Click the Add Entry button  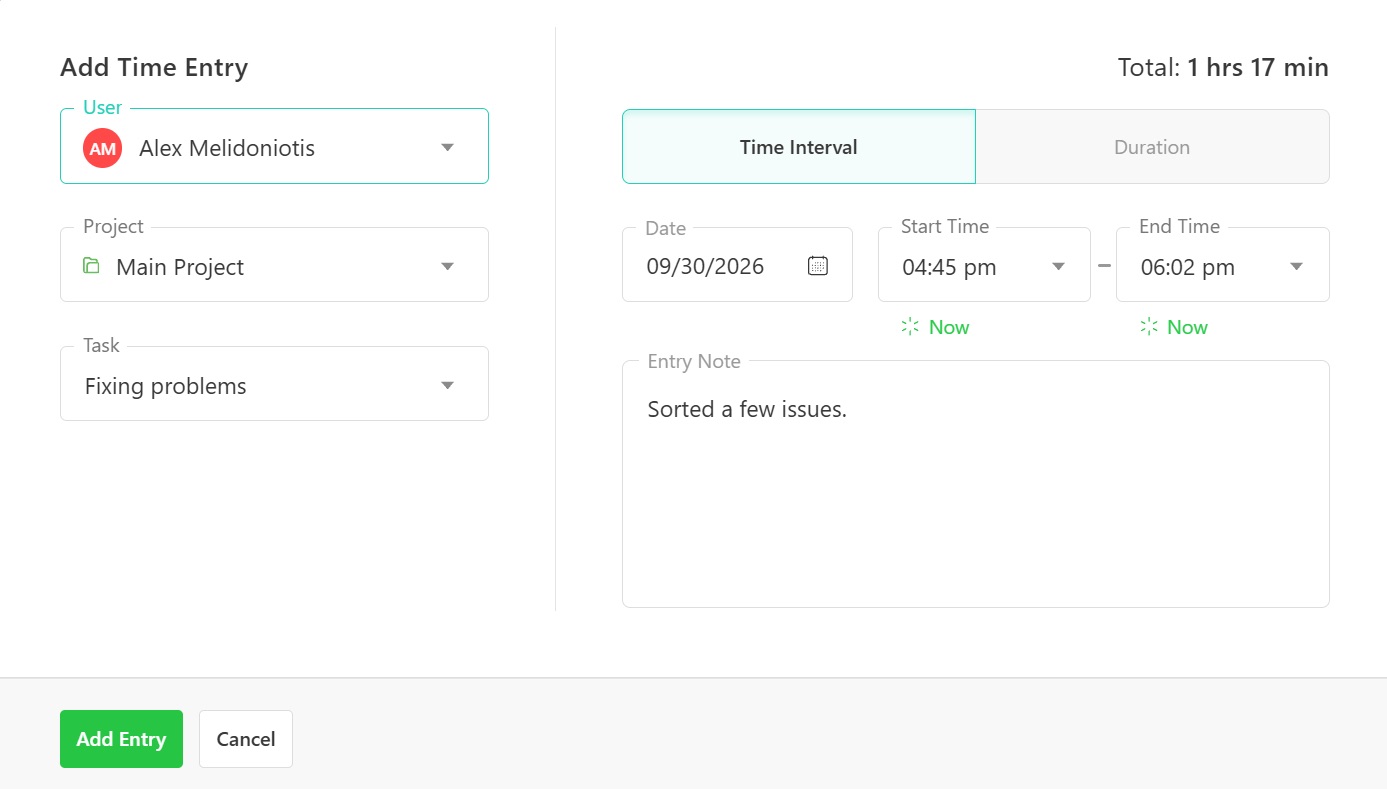121,739
